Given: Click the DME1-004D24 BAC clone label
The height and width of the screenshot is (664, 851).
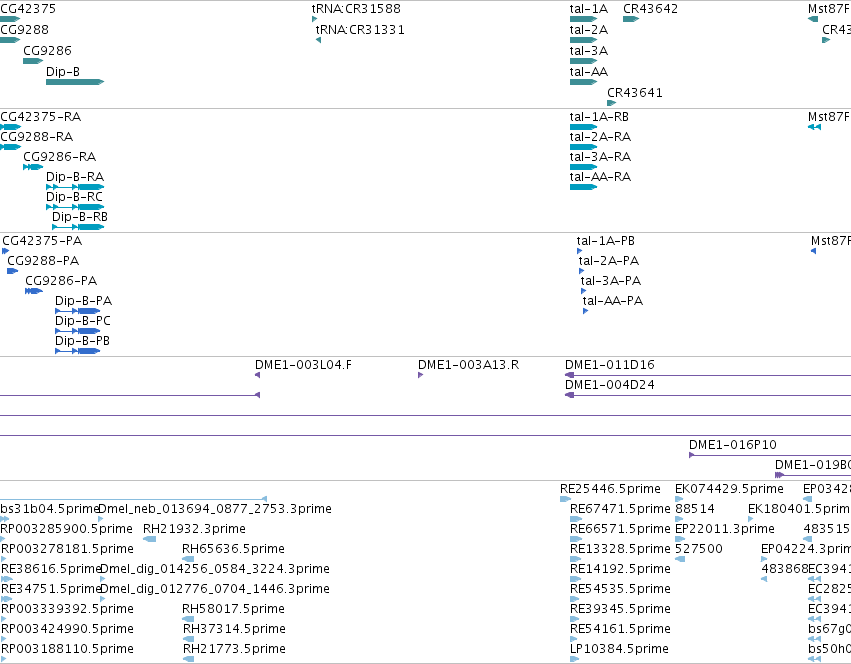Looking at the screenshot, I should point(610,385).
